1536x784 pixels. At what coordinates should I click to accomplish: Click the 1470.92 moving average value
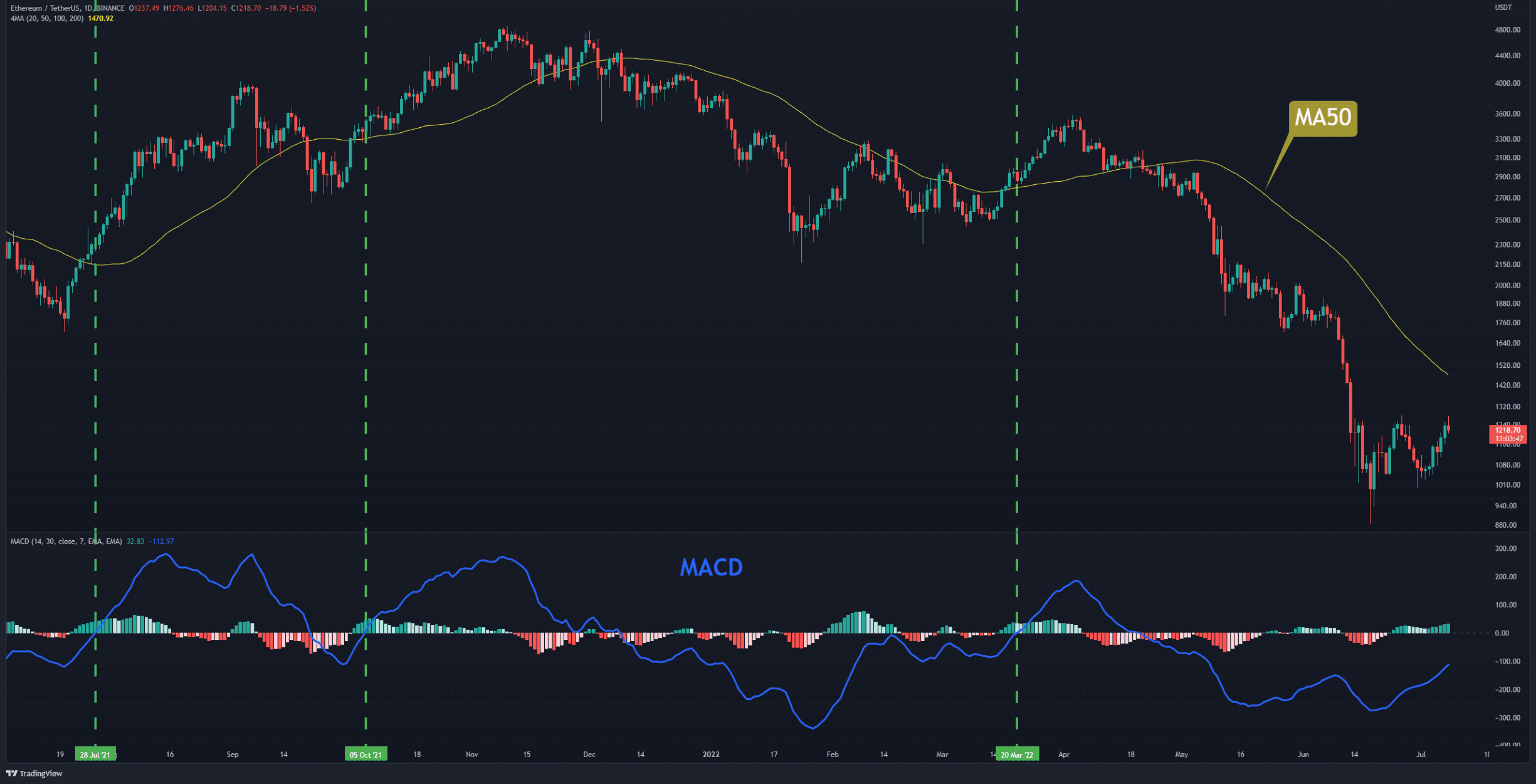pos(100,19)
